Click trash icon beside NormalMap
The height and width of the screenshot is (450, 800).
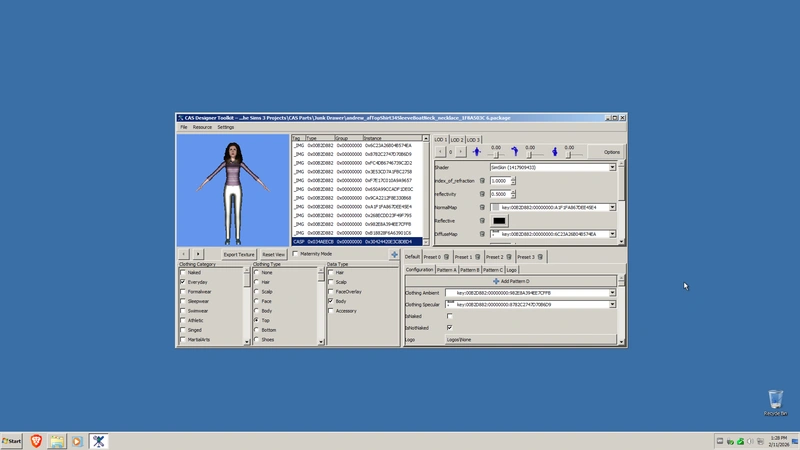tap(482, 207)
